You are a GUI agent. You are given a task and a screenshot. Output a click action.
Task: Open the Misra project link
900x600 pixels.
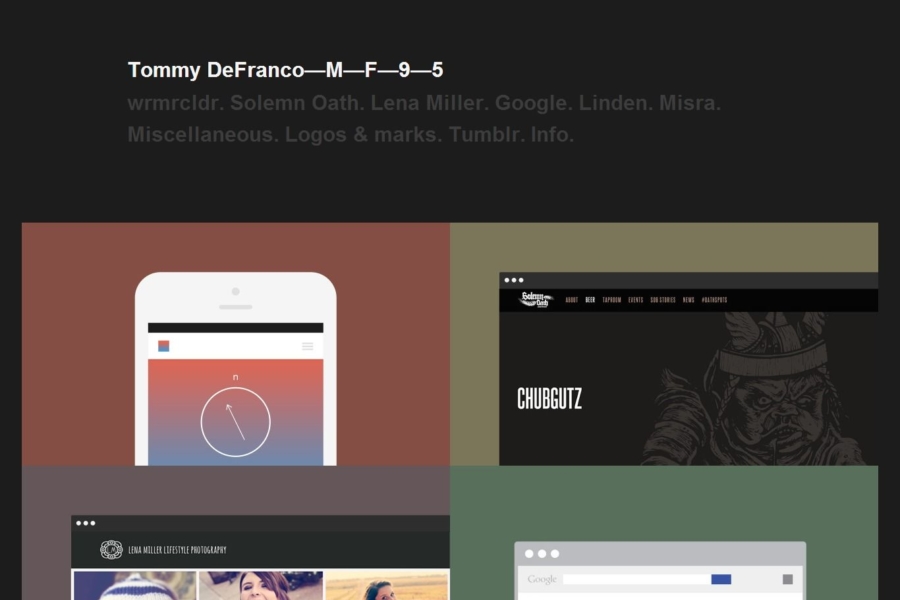coord(689,103)
